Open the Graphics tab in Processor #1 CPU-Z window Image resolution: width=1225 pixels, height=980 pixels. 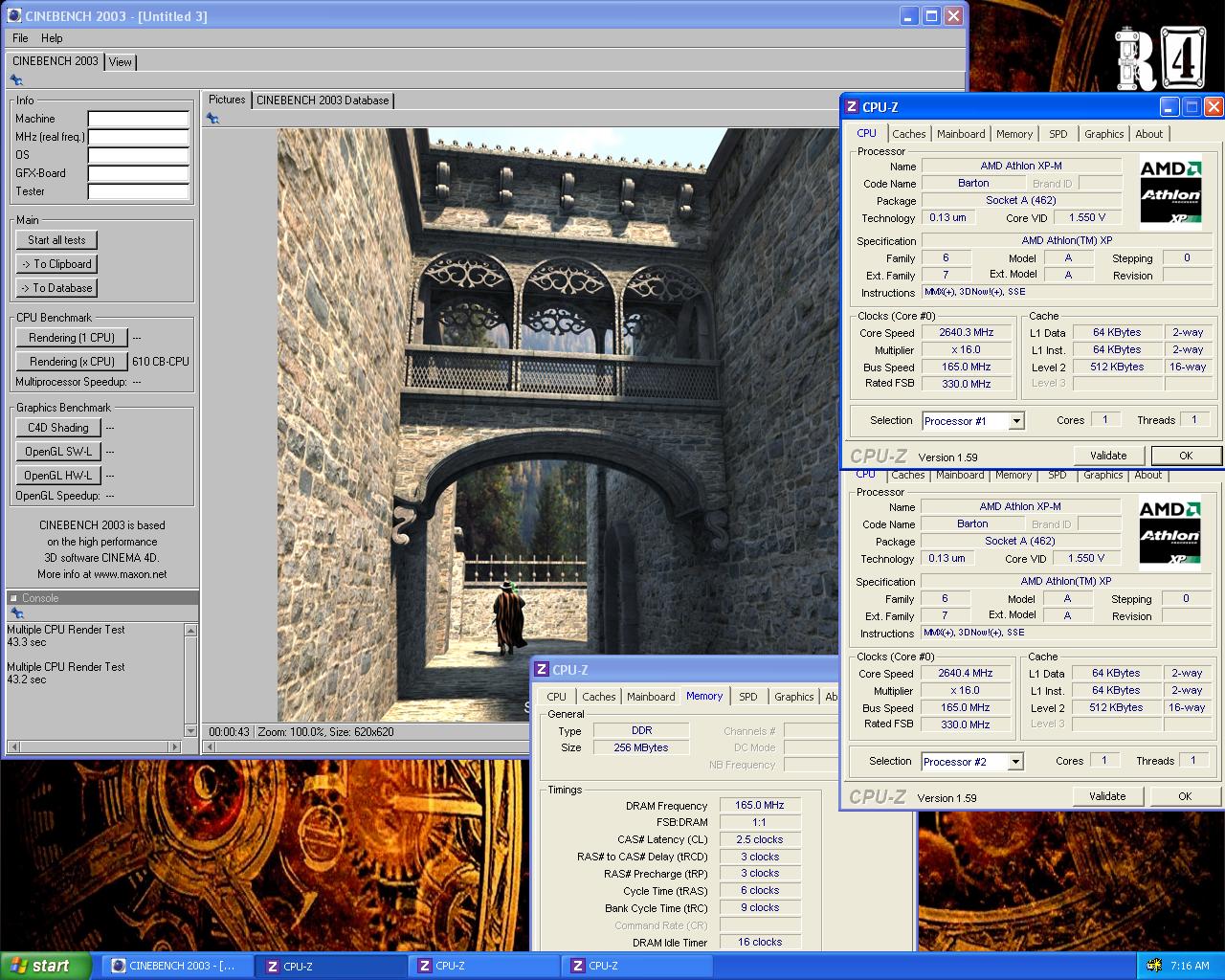point(1104,134)
